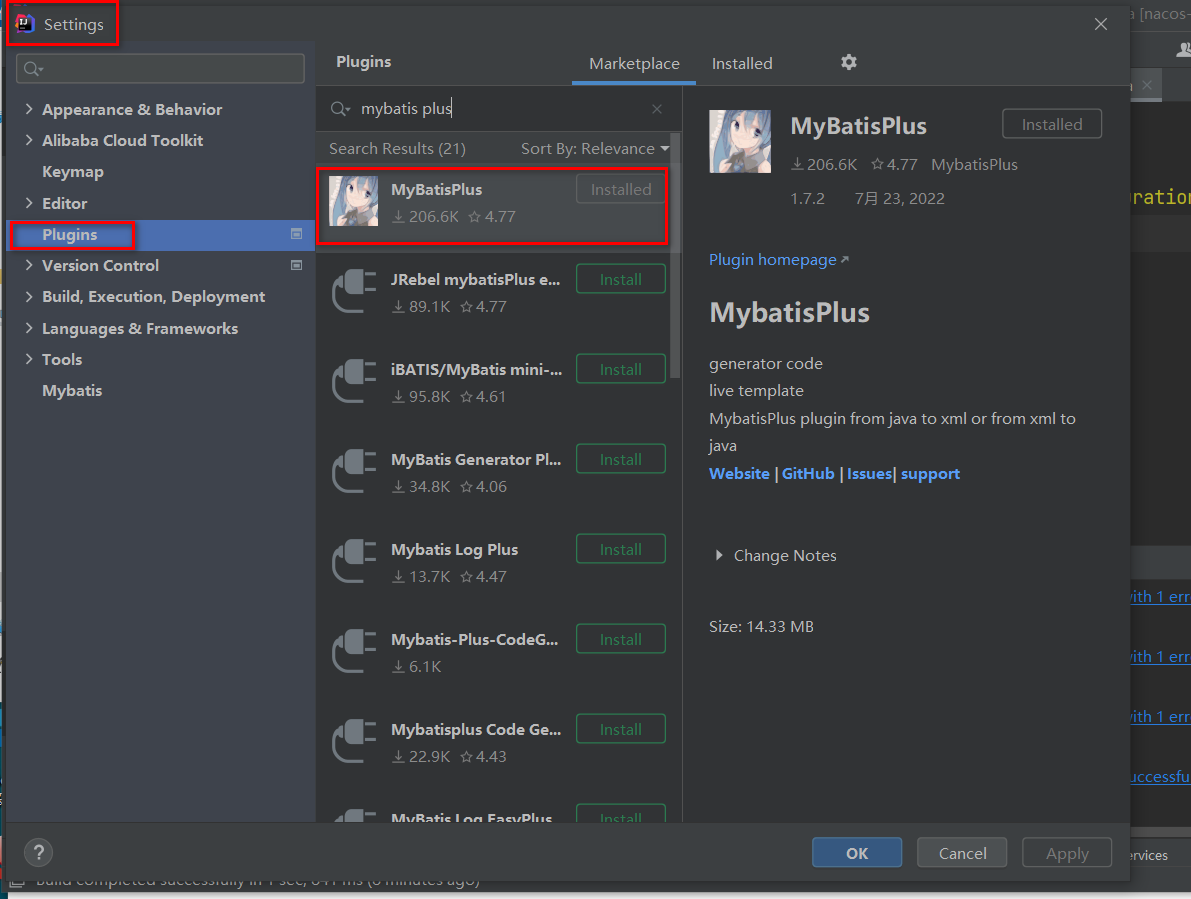Install JRebel mybatisPlus extension

[x=621, y=279]
